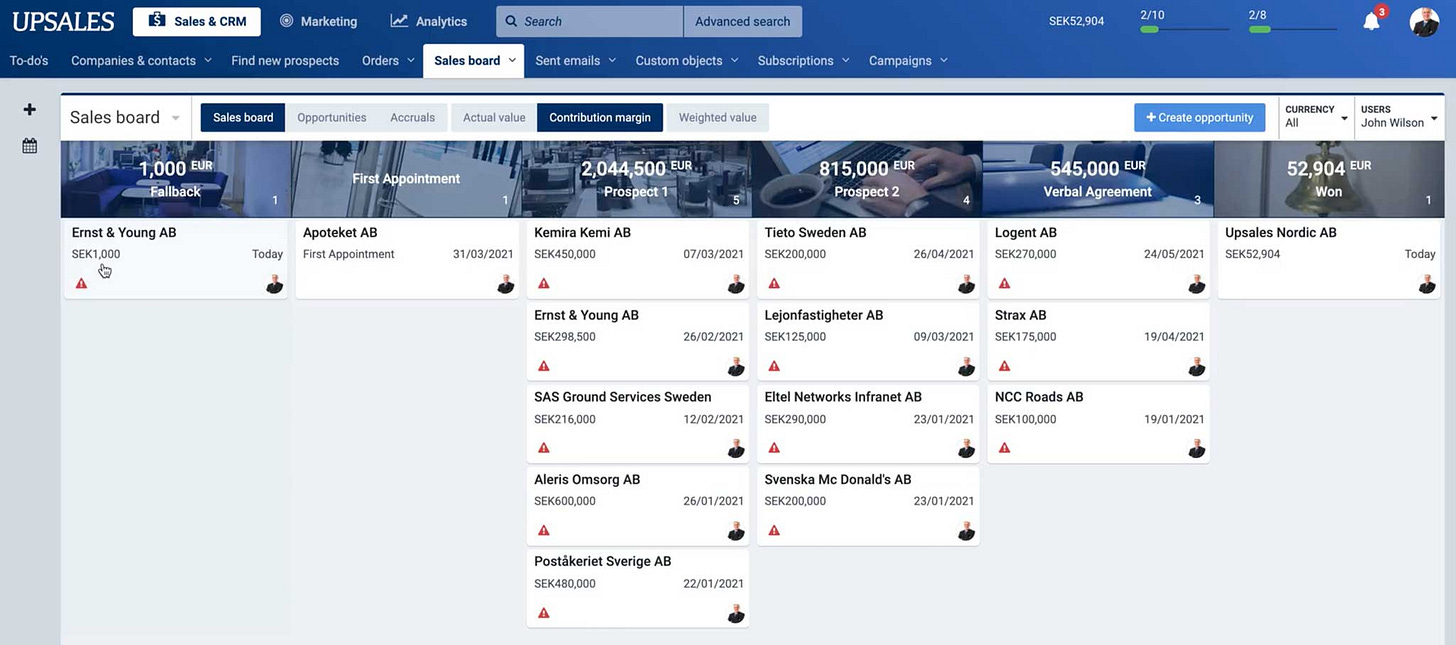The image size is (1456, 645).
Task: Open the notifications bell
Action: coord(1372,21)
